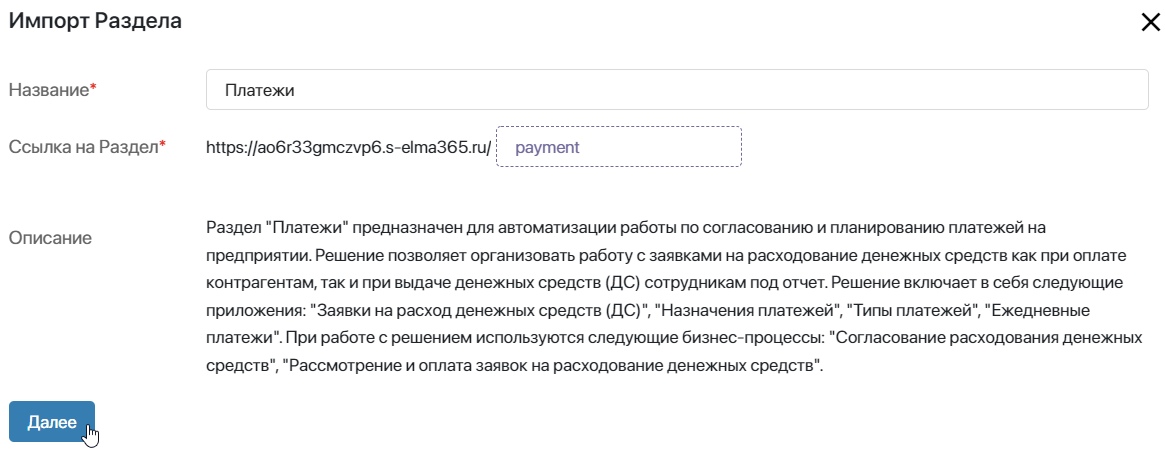This screenshot has width=1165, height=453.
Task: Click the s-elma365.ru URL prefix text
Action: click(348, 147)
